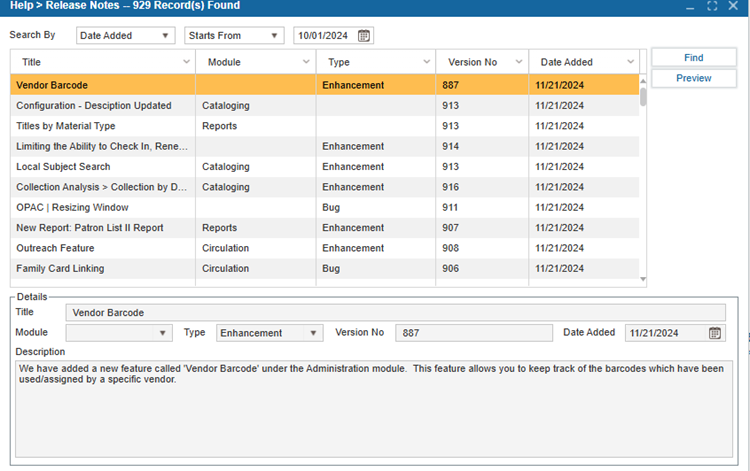
Task: Maximize the Release Notes window
Action: (x=712, y=6)
